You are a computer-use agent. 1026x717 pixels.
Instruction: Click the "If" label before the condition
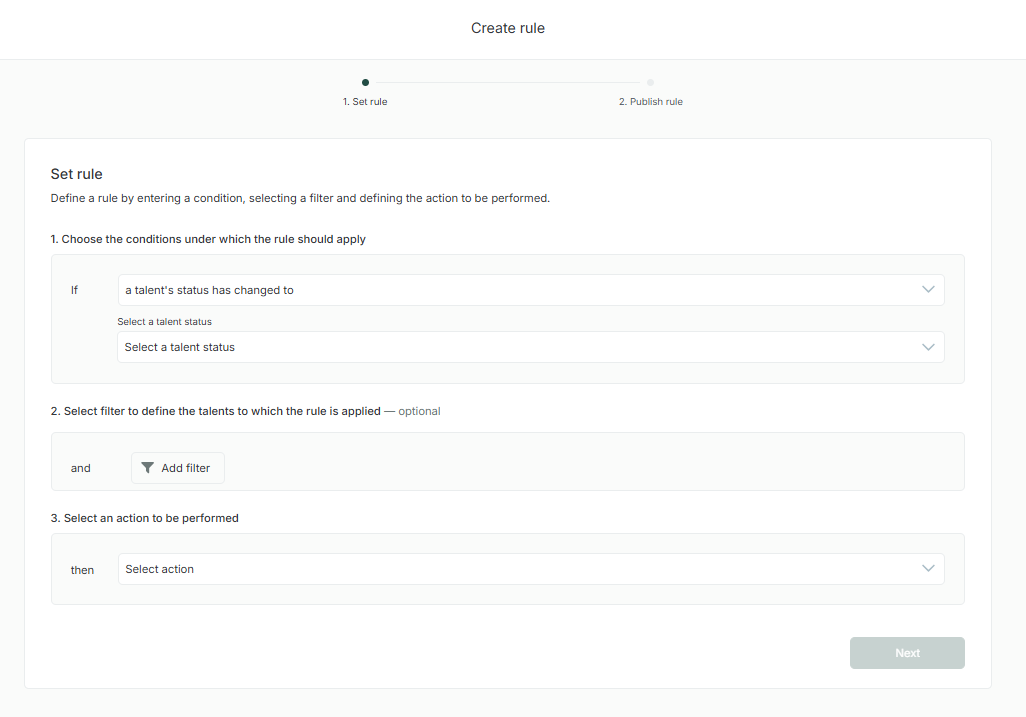(x=74, y=290)
